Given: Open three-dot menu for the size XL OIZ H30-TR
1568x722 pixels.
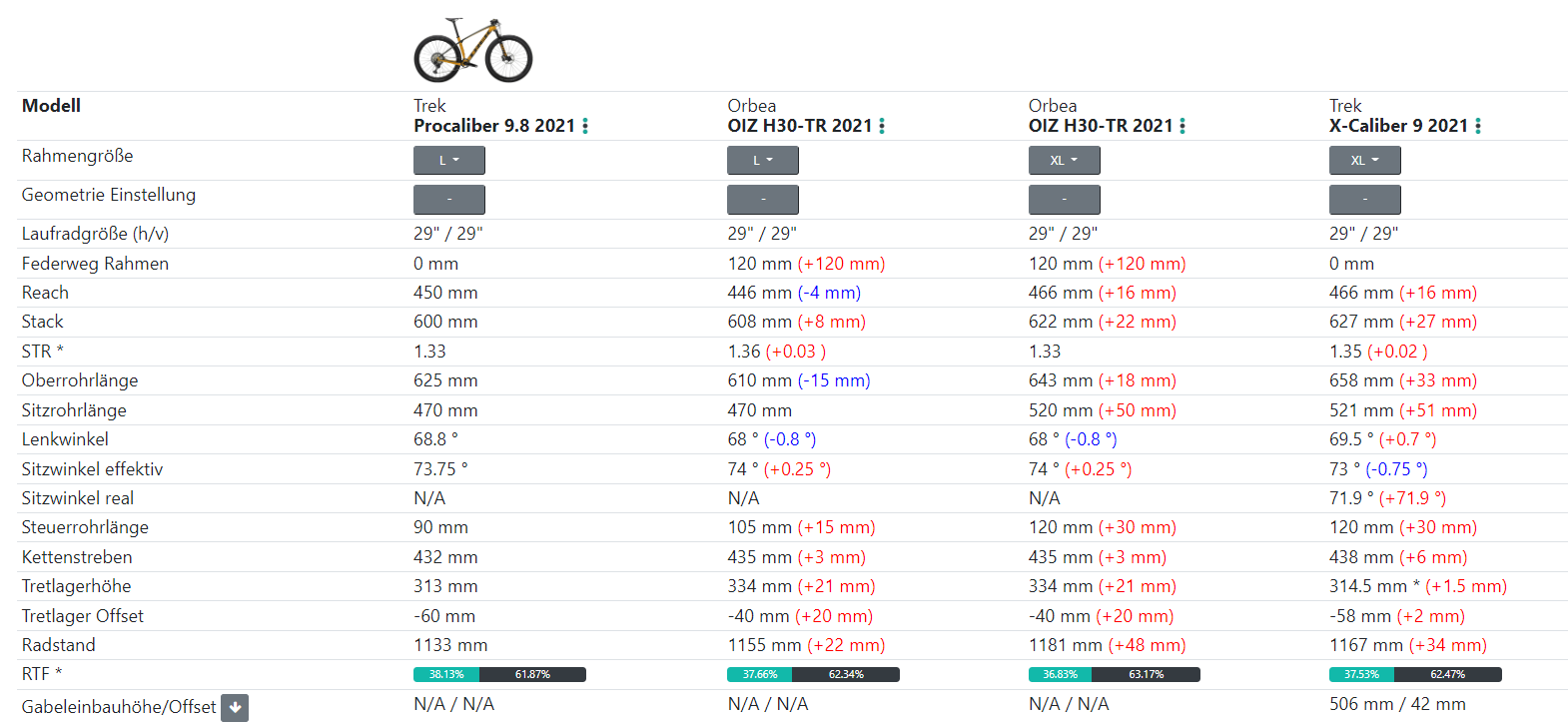Looking at the screenshot, I should click(x=1182, y=126).
